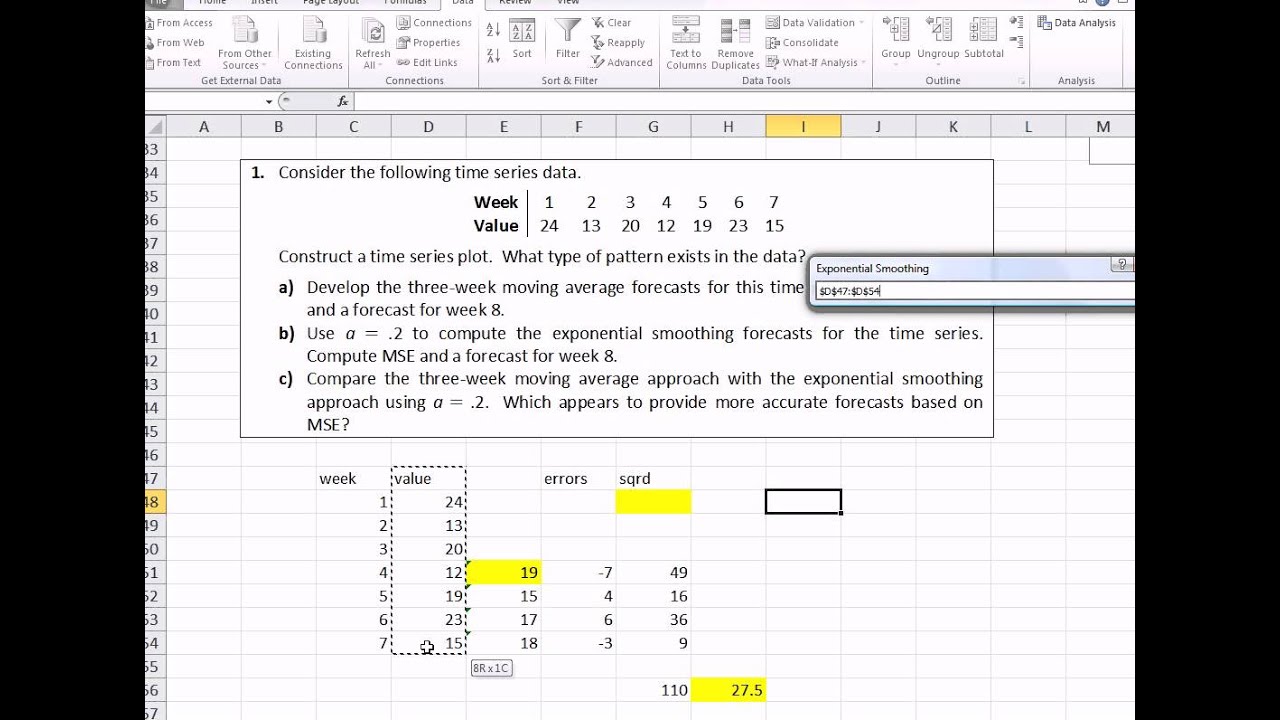
Task: Open the Name Box dropdown
Action: 269,101
